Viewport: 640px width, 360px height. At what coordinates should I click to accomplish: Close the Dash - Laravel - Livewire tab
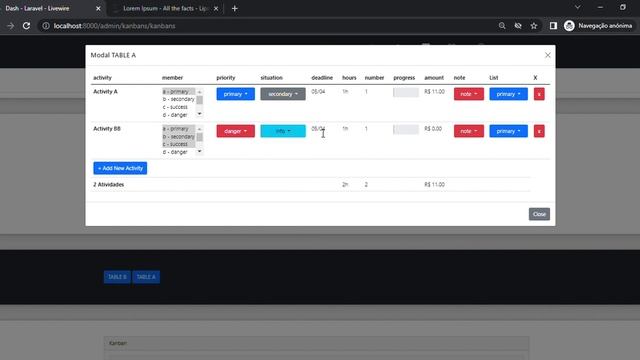point(98,8)
